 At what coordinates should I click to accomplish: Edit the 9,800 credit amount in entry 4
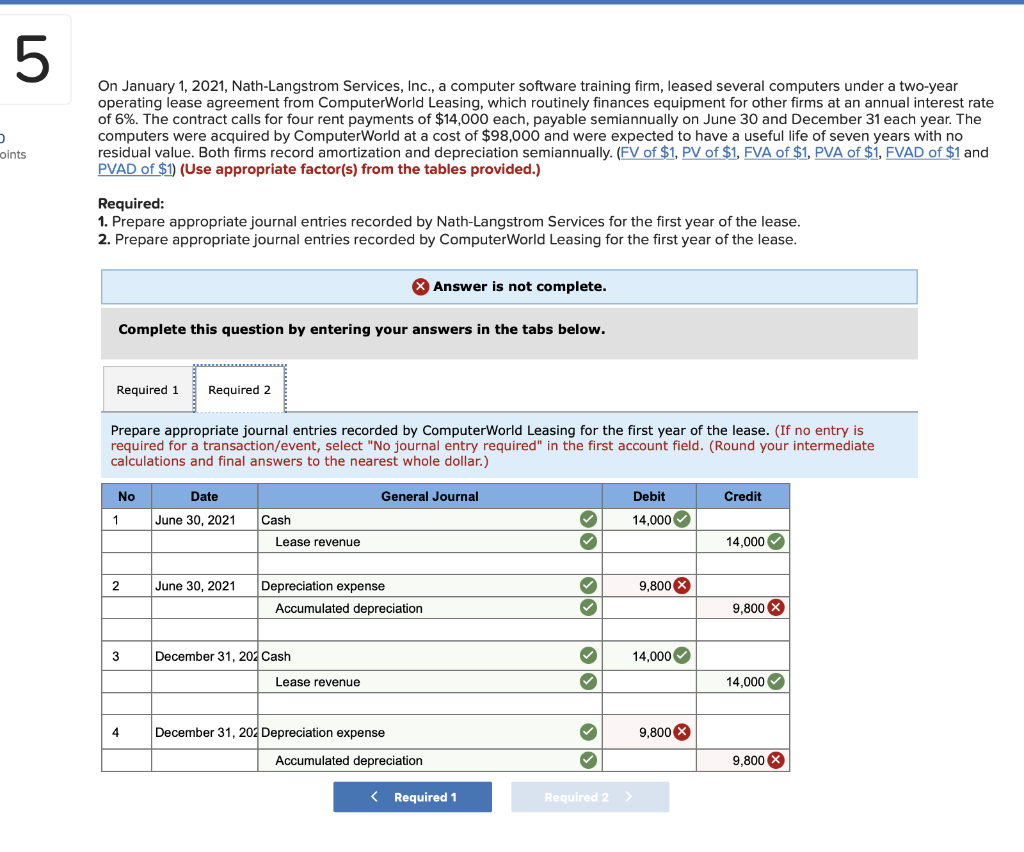click(x=743, y=761)
